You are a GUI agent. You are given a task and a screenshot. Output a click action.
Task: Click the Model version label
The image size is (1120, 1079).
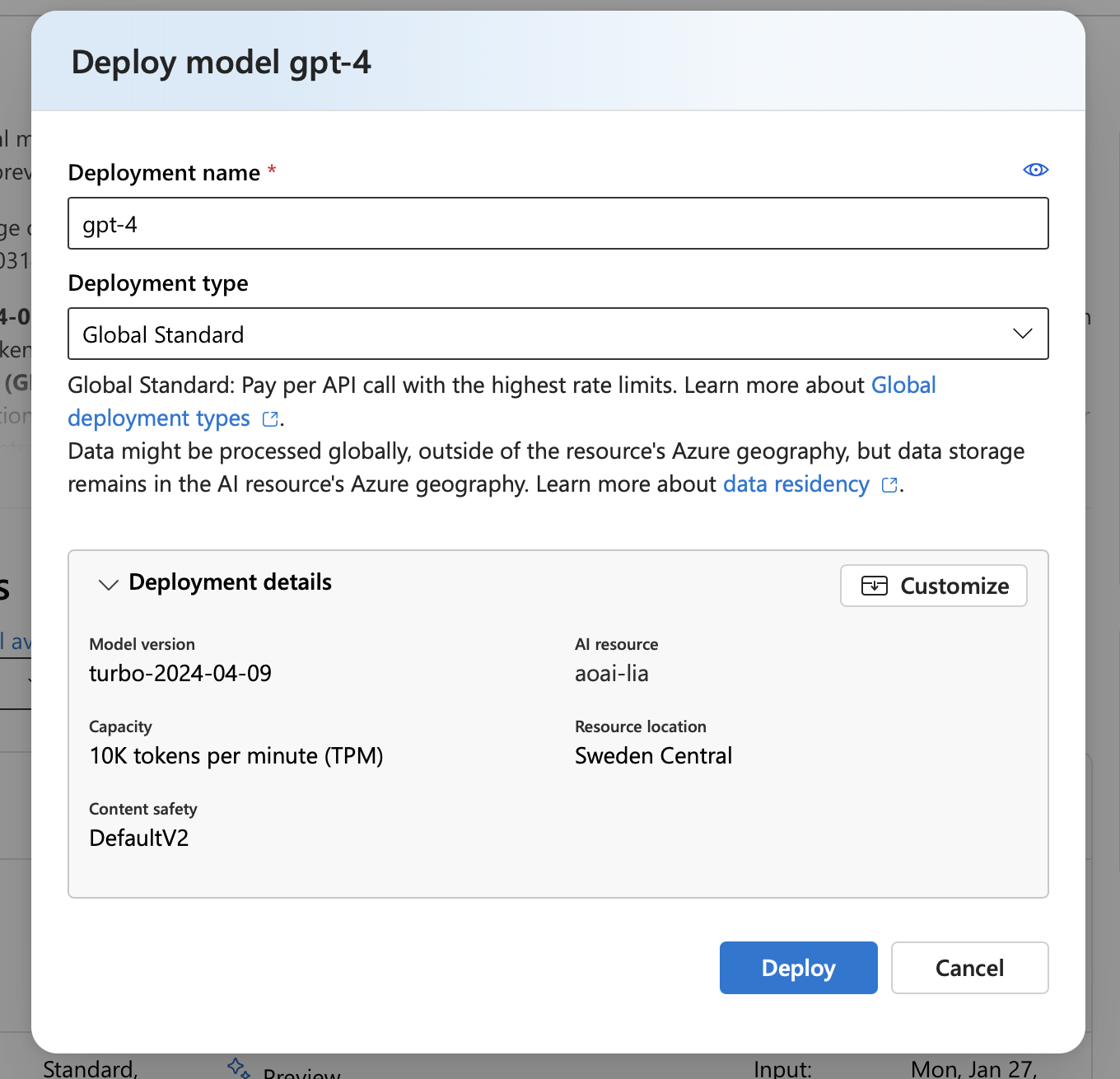pos(142,644)
